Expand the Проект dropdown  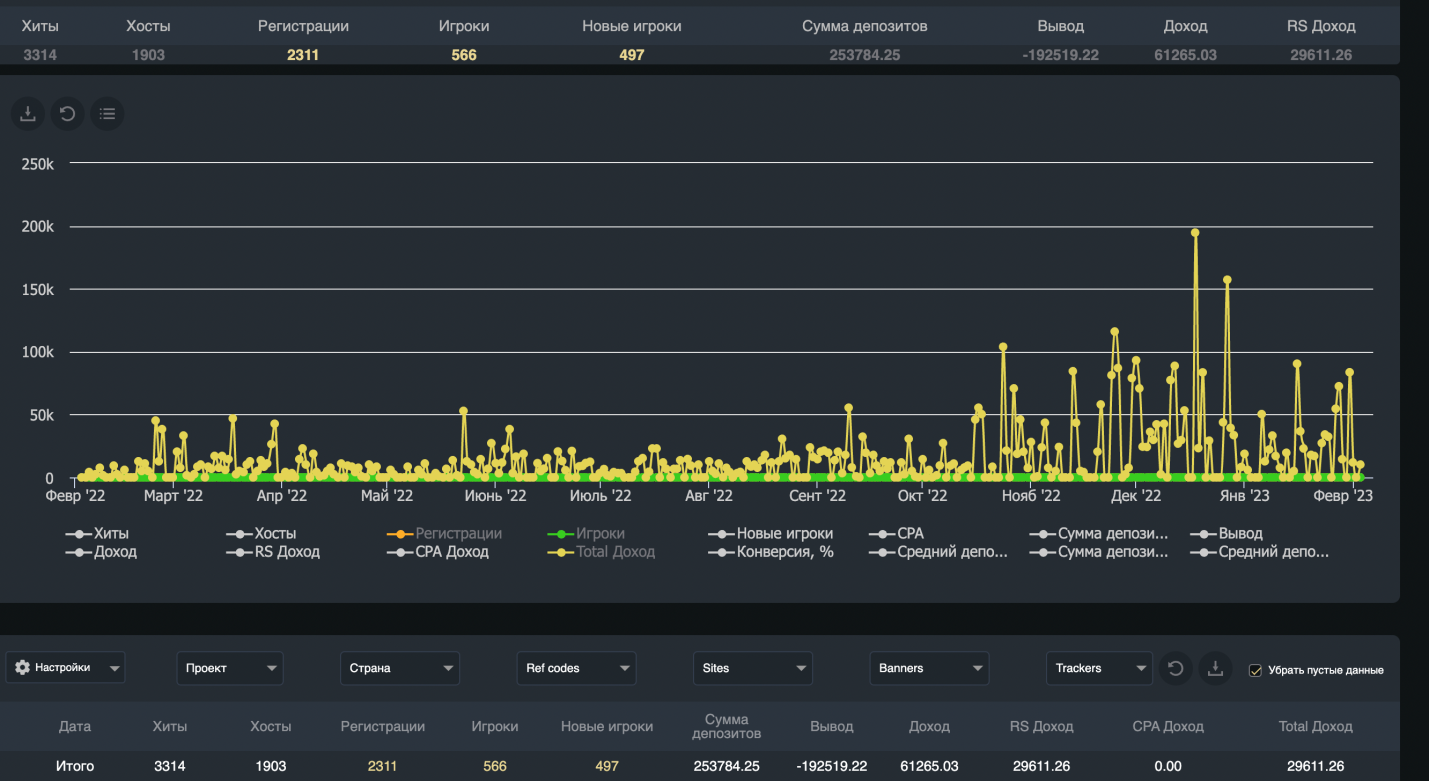pyautogui.click(x=230, y=668)
